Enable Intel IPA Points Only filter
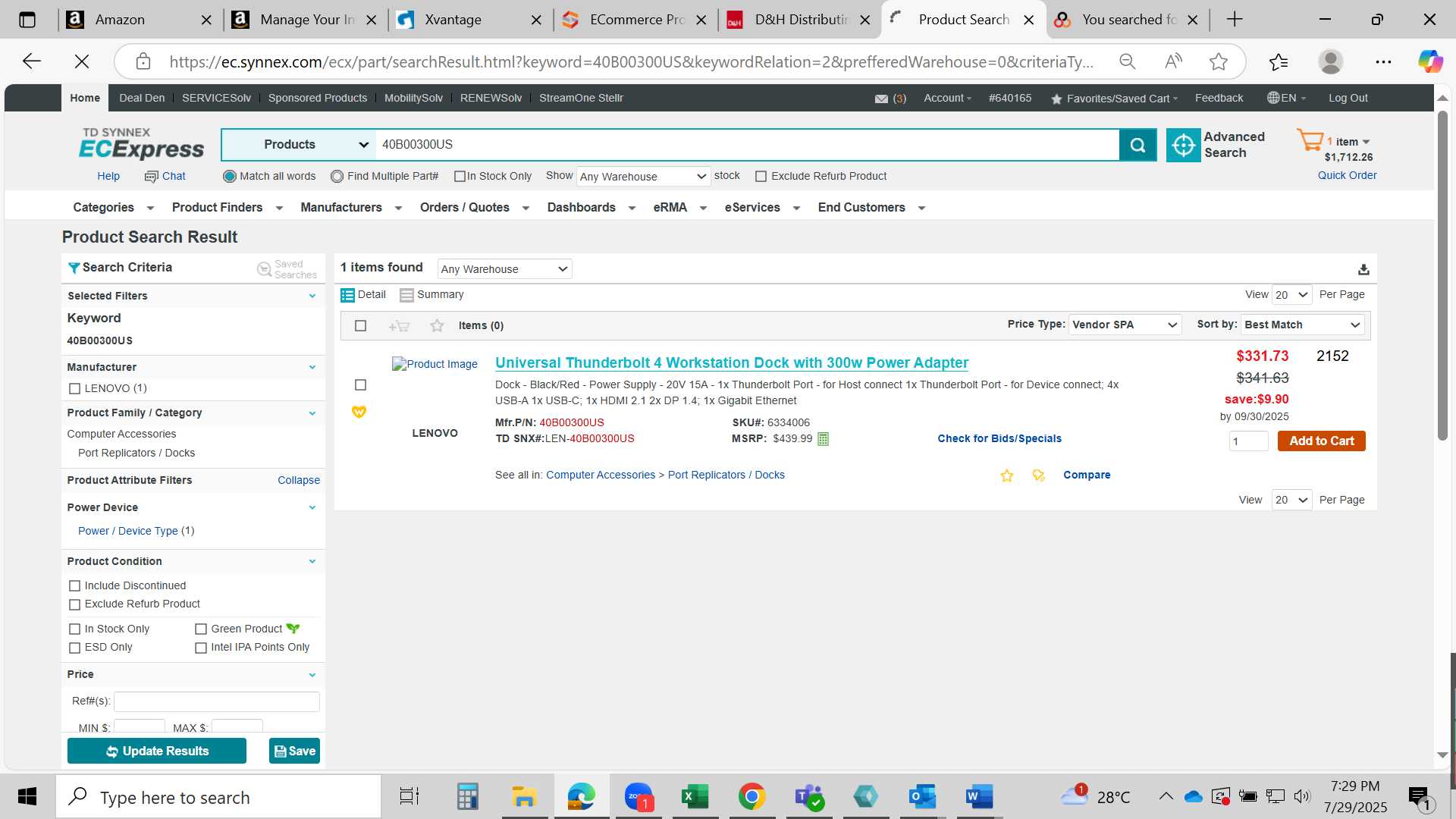Screen dimensions: 1456x819 tap(201, 648)
